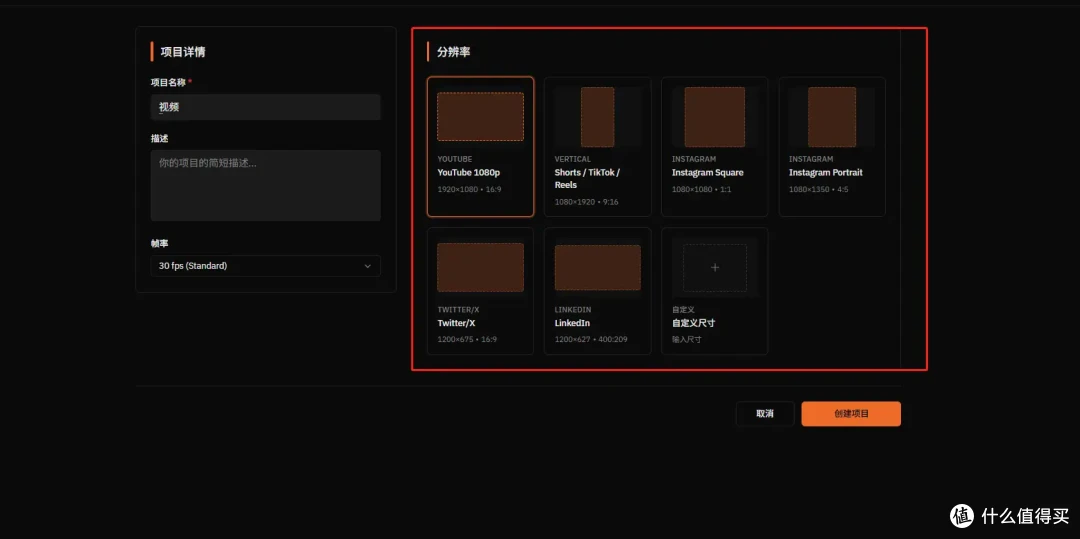Click the text 1080×1920 • 9:16
Image resolution: width=1080 pixels, height=539 pixels.
tap(586, 202)
